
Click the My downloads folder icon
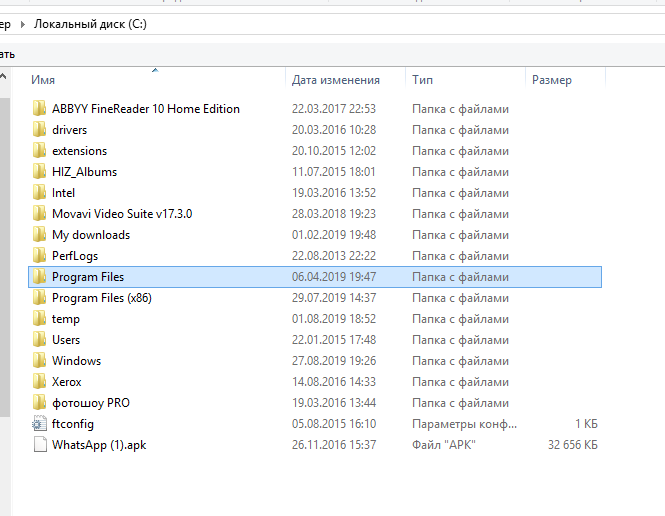[x=39, y=234]
